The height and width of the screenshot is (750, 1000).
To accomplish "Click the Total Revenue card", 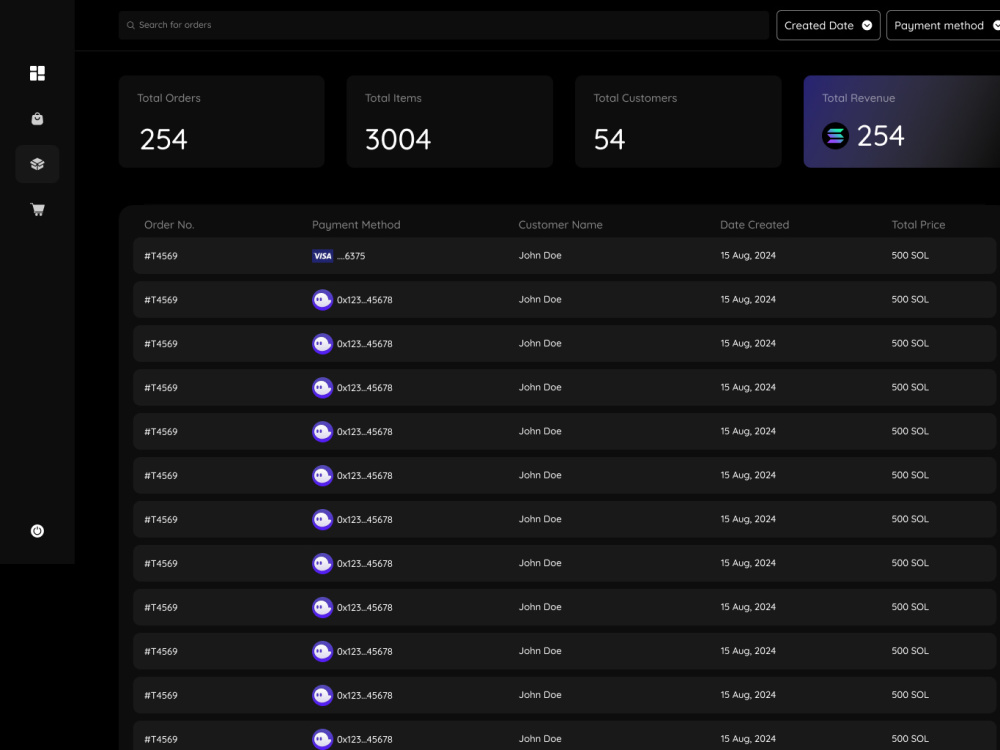I will [902, 122].
